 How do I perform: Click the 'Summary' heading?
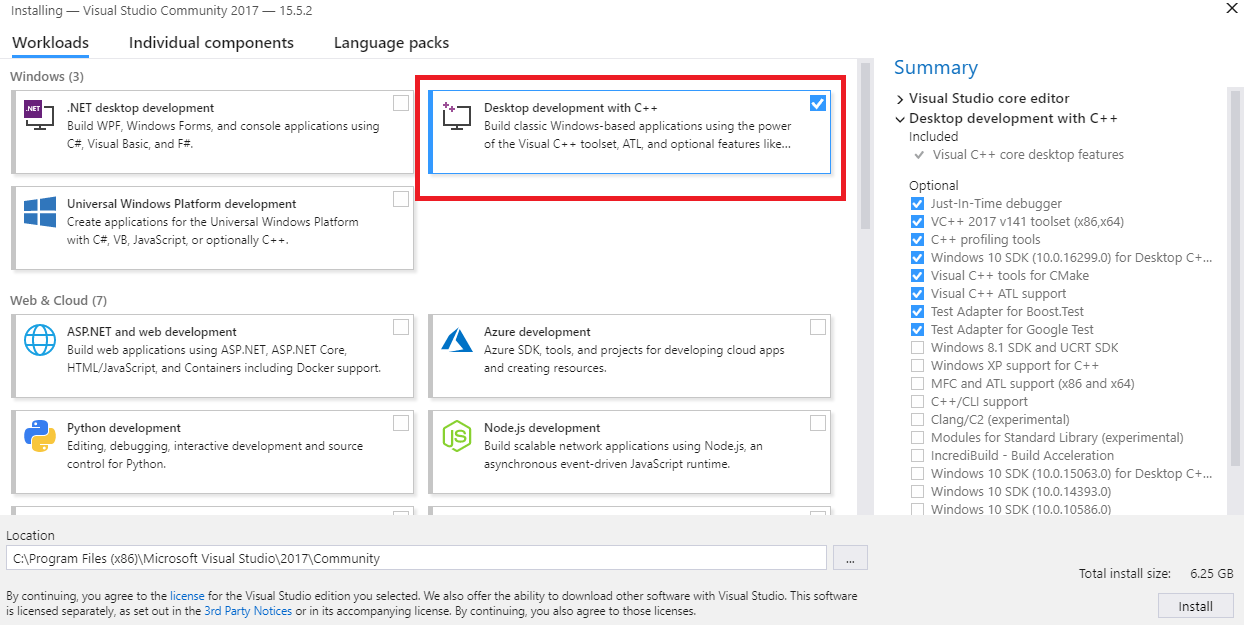[x=936, y=67]
